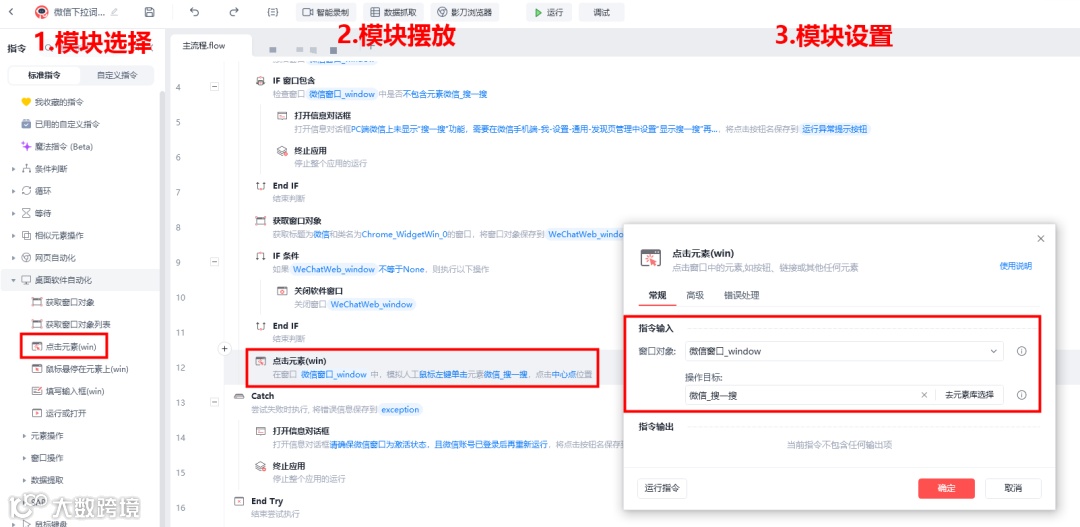Click 去元素库选择 button
This screenshot has height=527, width=1080.
(969, 395)
